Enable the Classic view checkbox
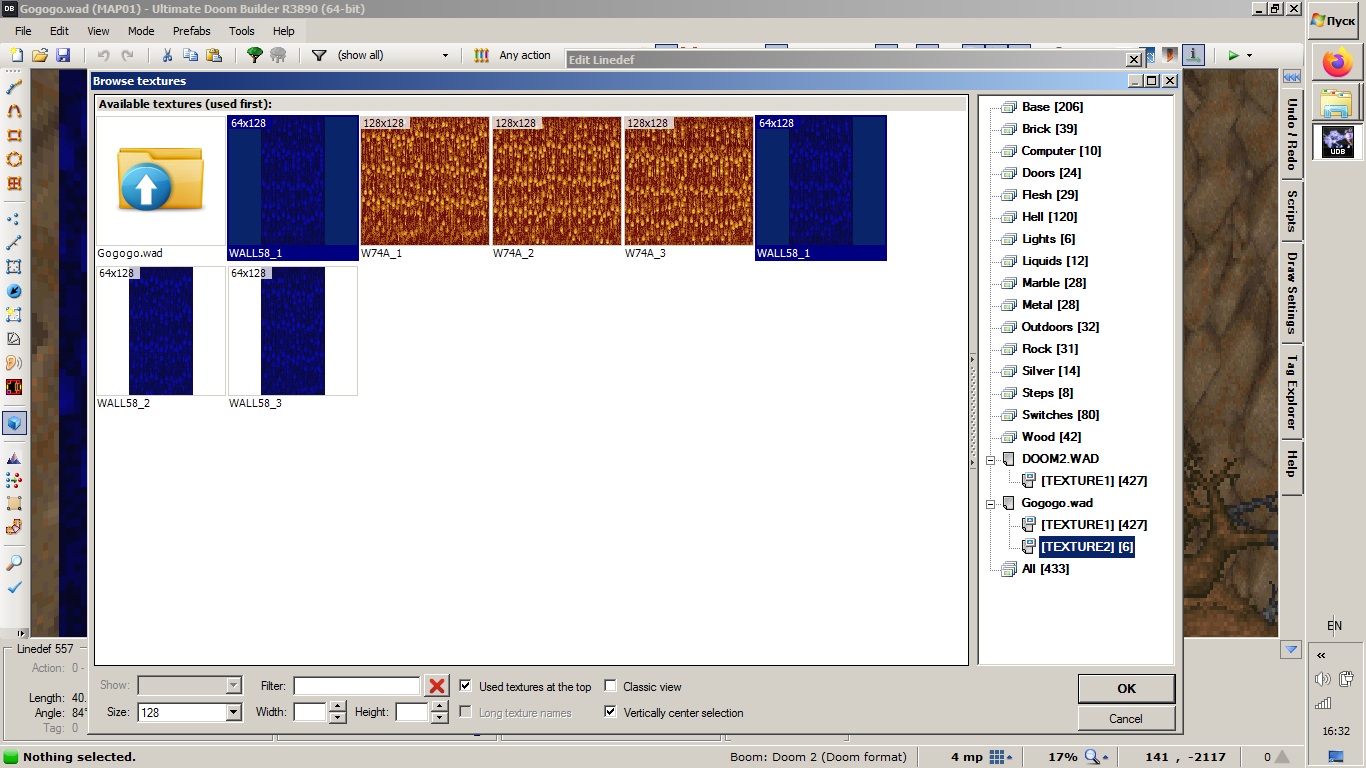1366x768 pixels. coord(610,686)
